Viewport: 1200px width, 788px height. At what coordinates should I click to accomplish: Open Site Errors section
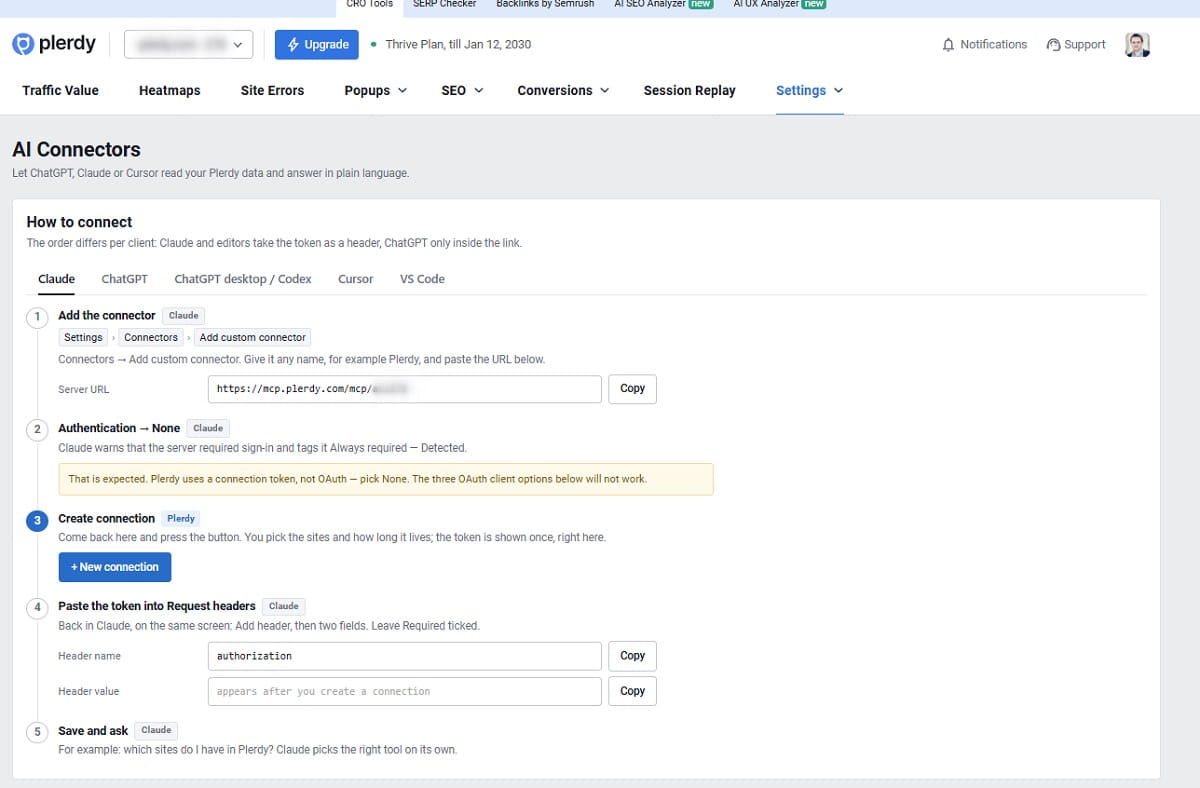272,90
